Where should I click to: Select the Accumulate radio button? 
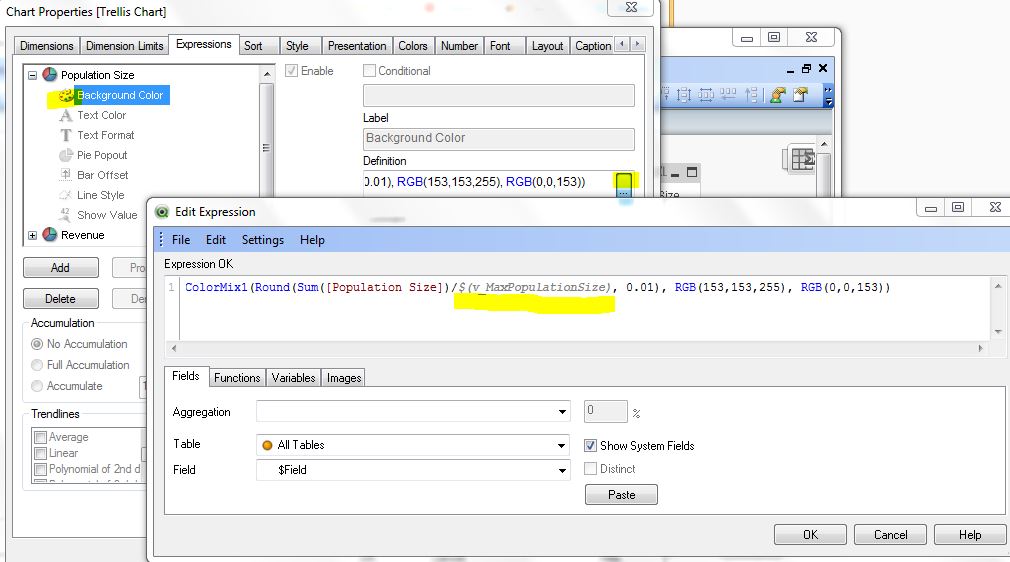click(37, 386)
